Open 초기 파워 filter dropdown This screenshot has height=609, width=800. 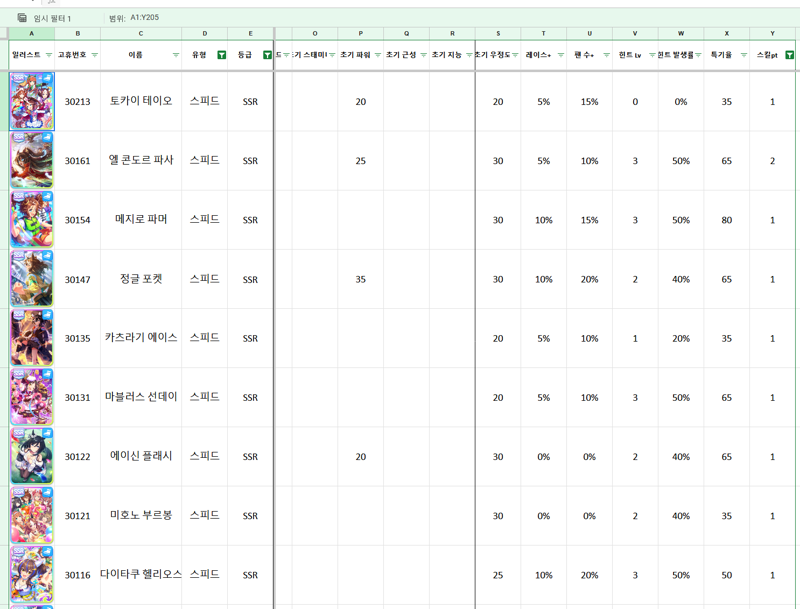tap(378, 55)
